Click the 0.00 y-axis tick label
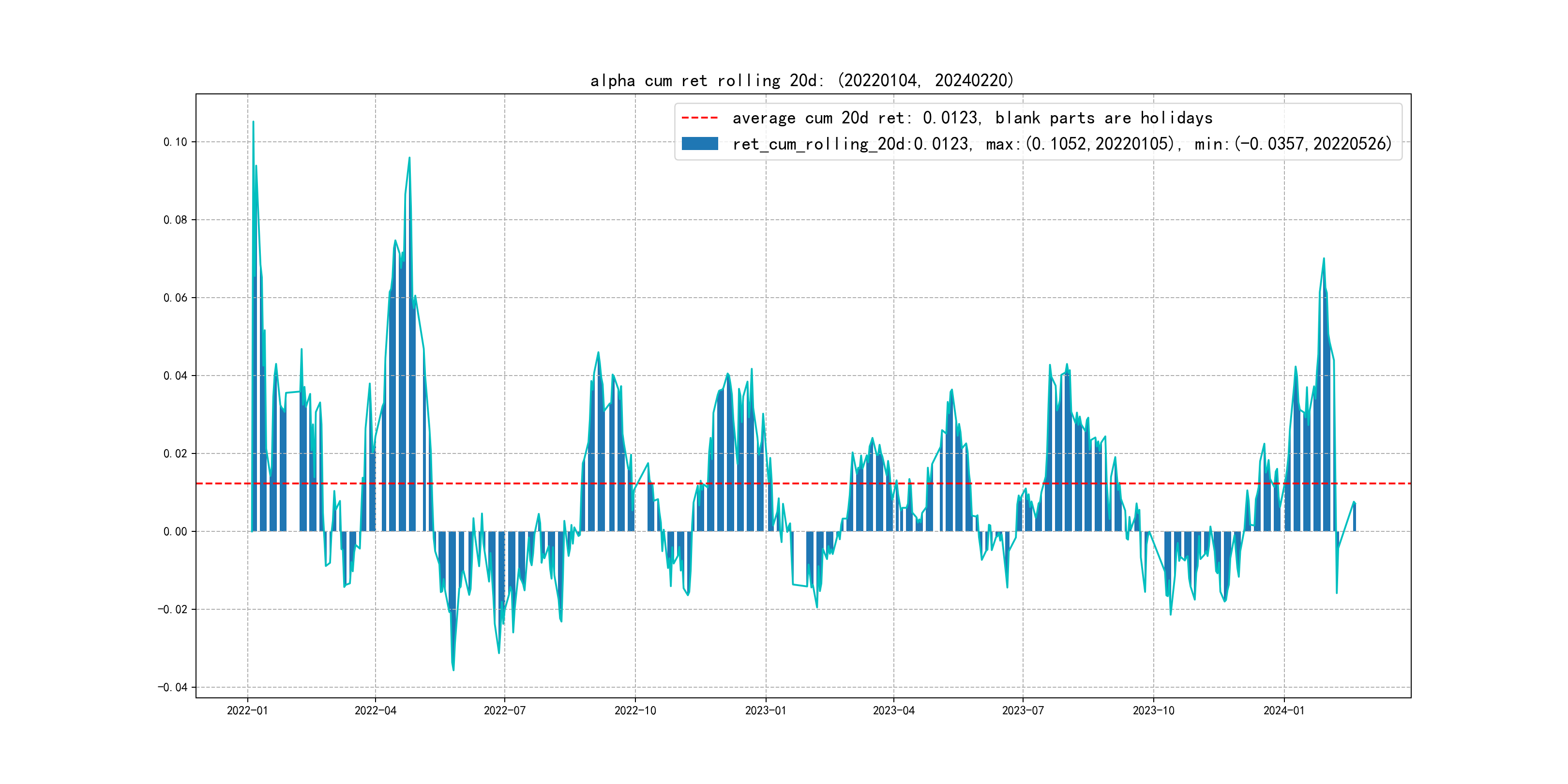Viewport: 1568px width, 784px height. pyautogui.click(x=175, y=531)
